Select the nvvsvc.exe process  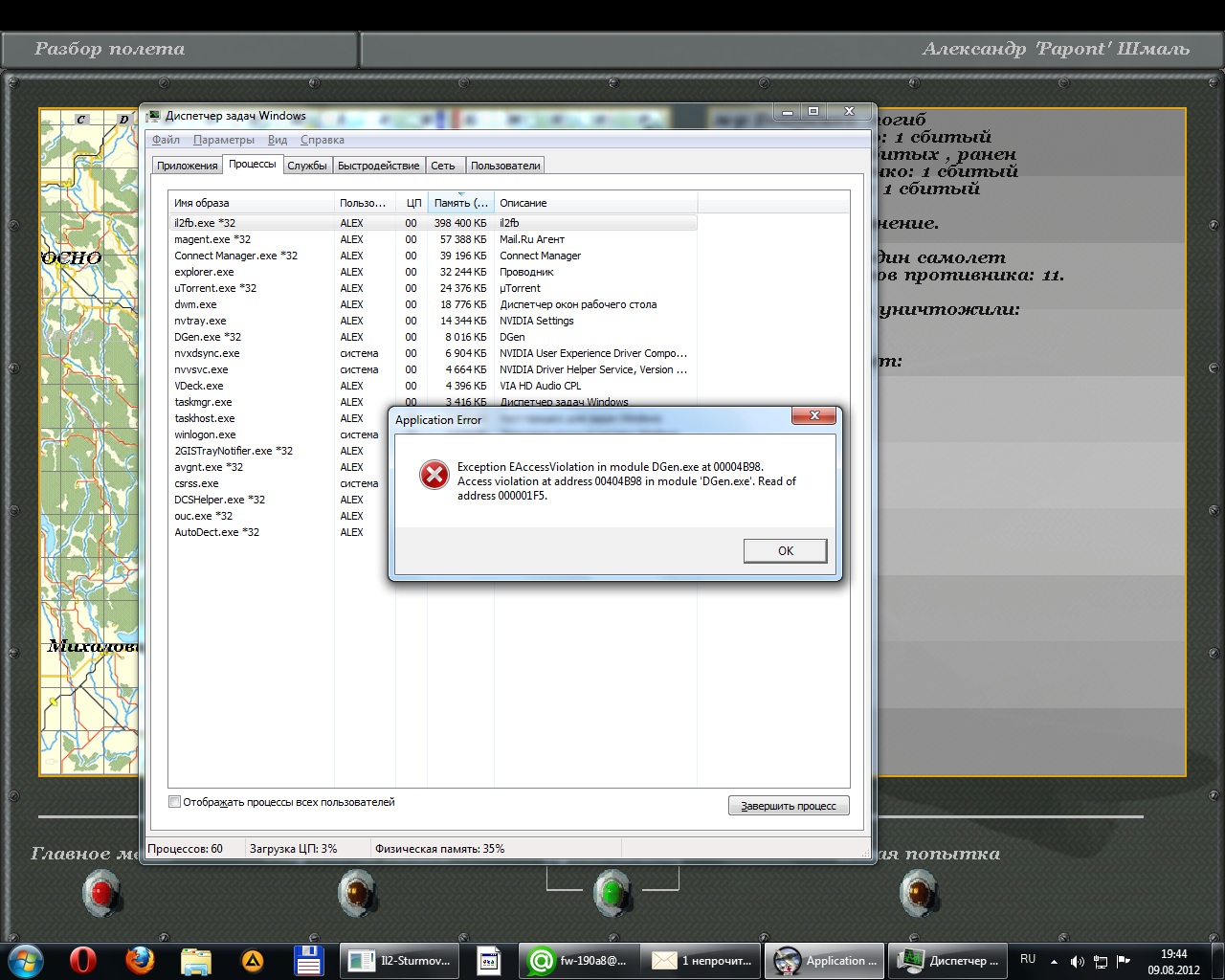click(x=433, y=369)
